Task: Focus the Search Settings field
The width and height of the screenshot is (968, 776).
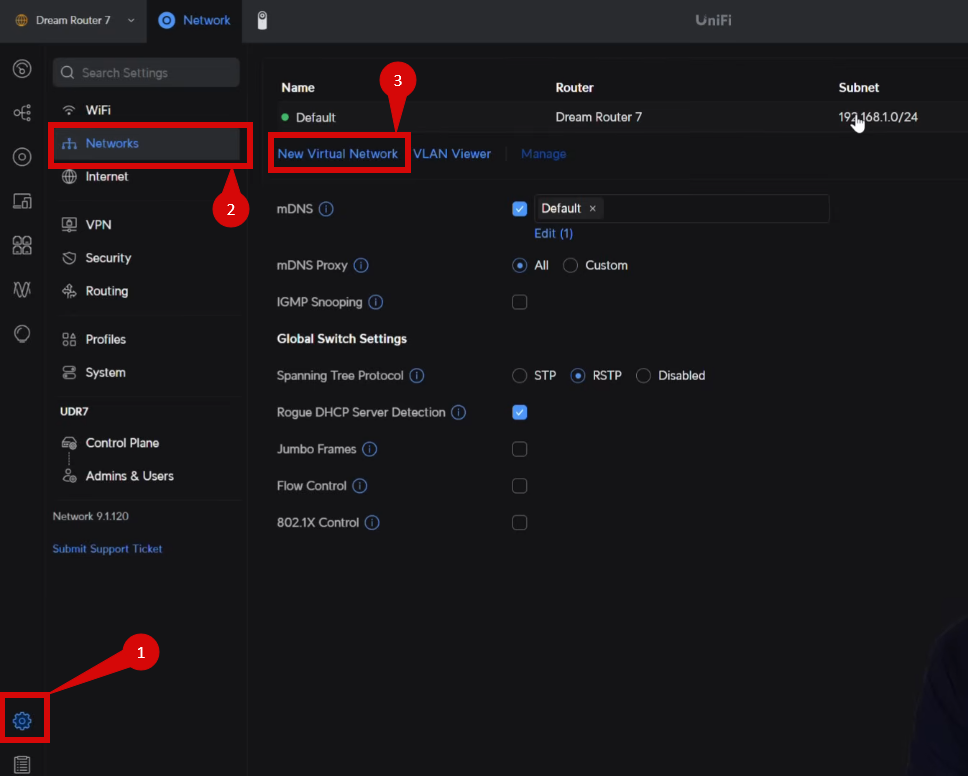Action: 146,73
